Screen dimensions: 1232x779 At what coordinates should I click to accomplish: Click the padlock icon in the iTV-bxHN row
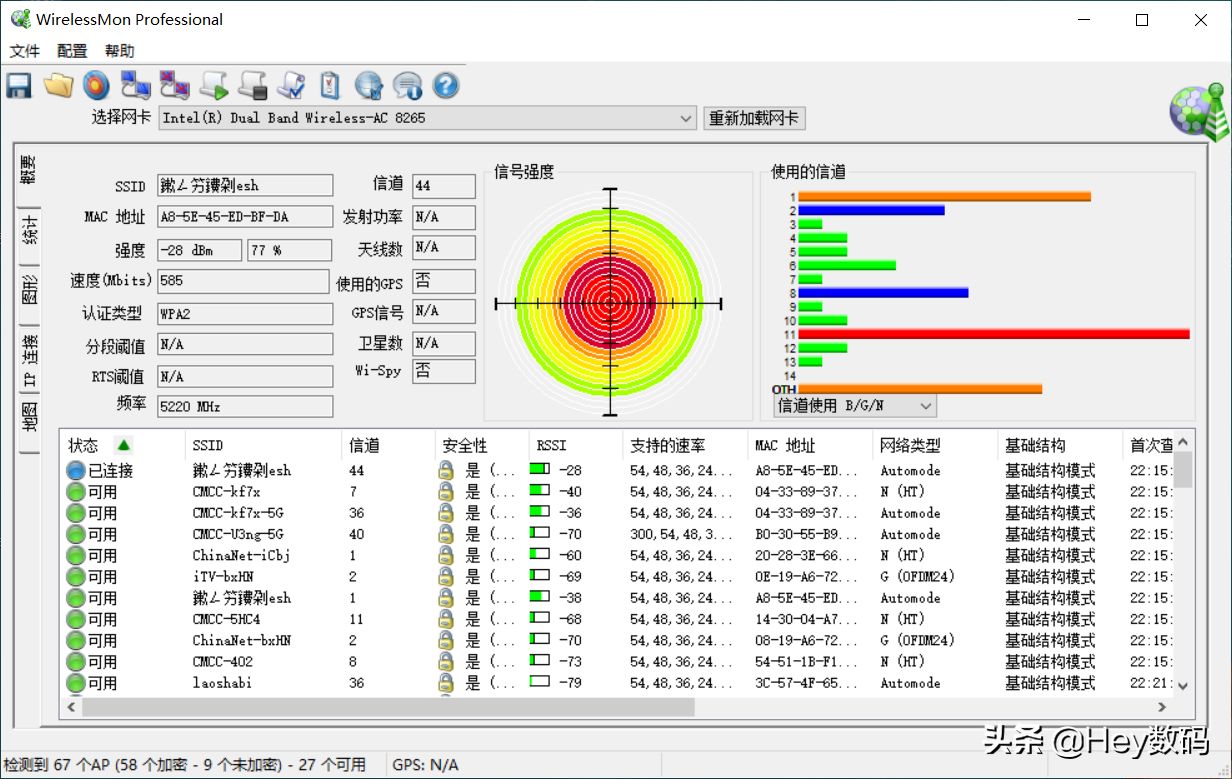point(446,576)
